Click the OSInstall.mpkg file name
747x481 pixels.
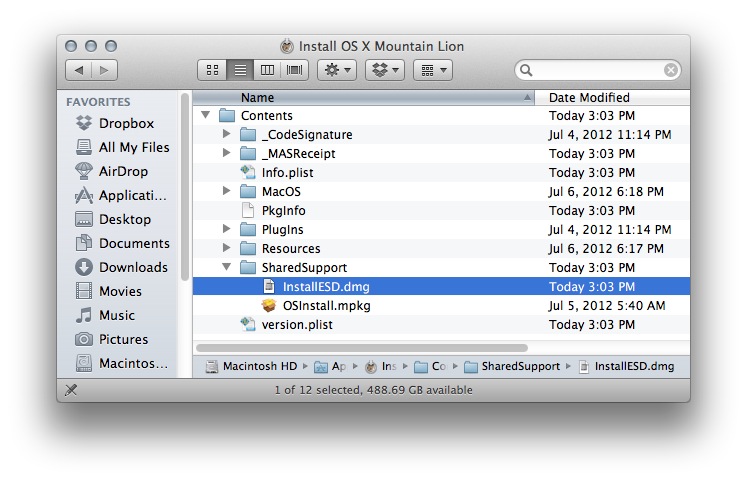tap(327, 306)
